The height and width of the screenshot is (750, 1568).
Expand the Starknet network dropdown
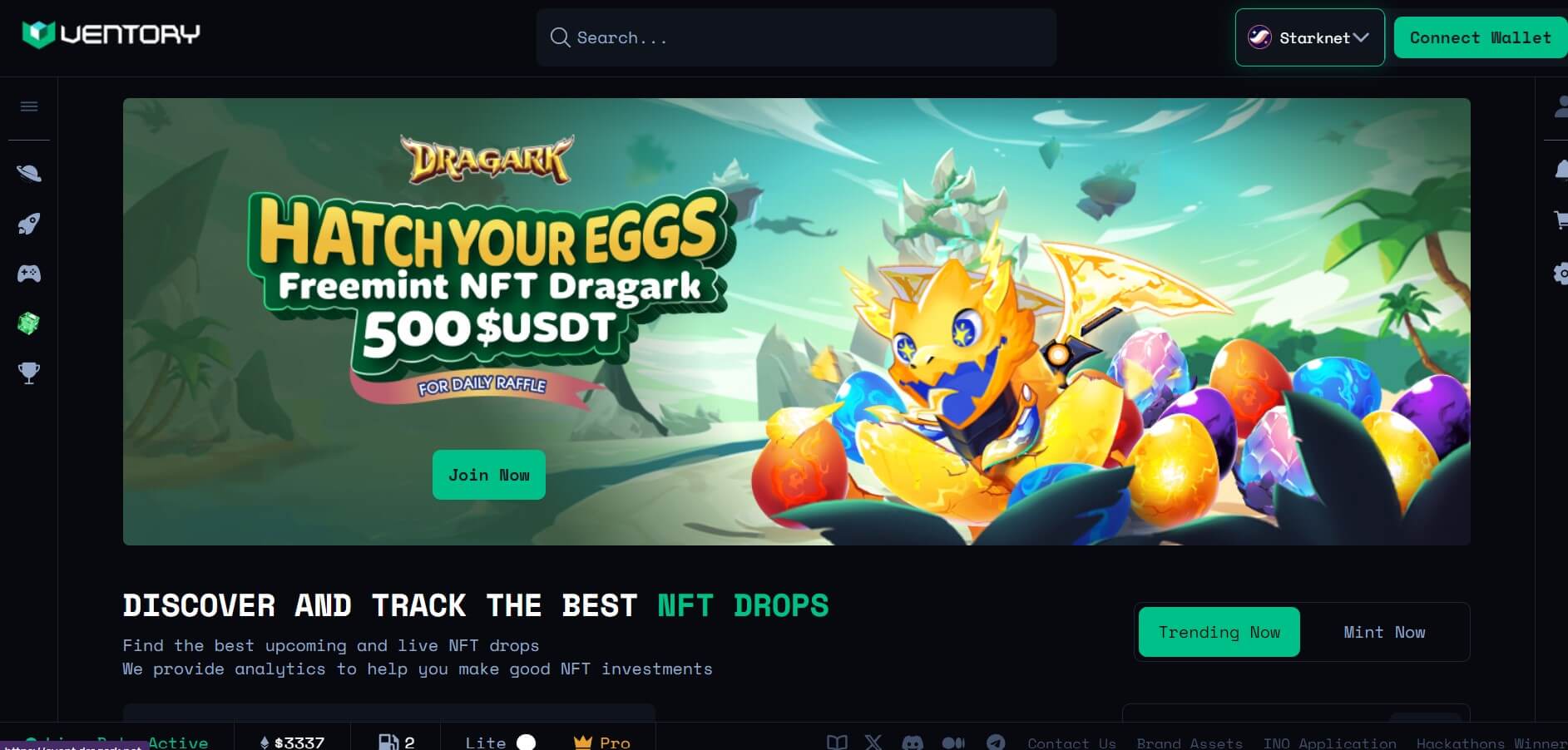(x=1309, y=37)
